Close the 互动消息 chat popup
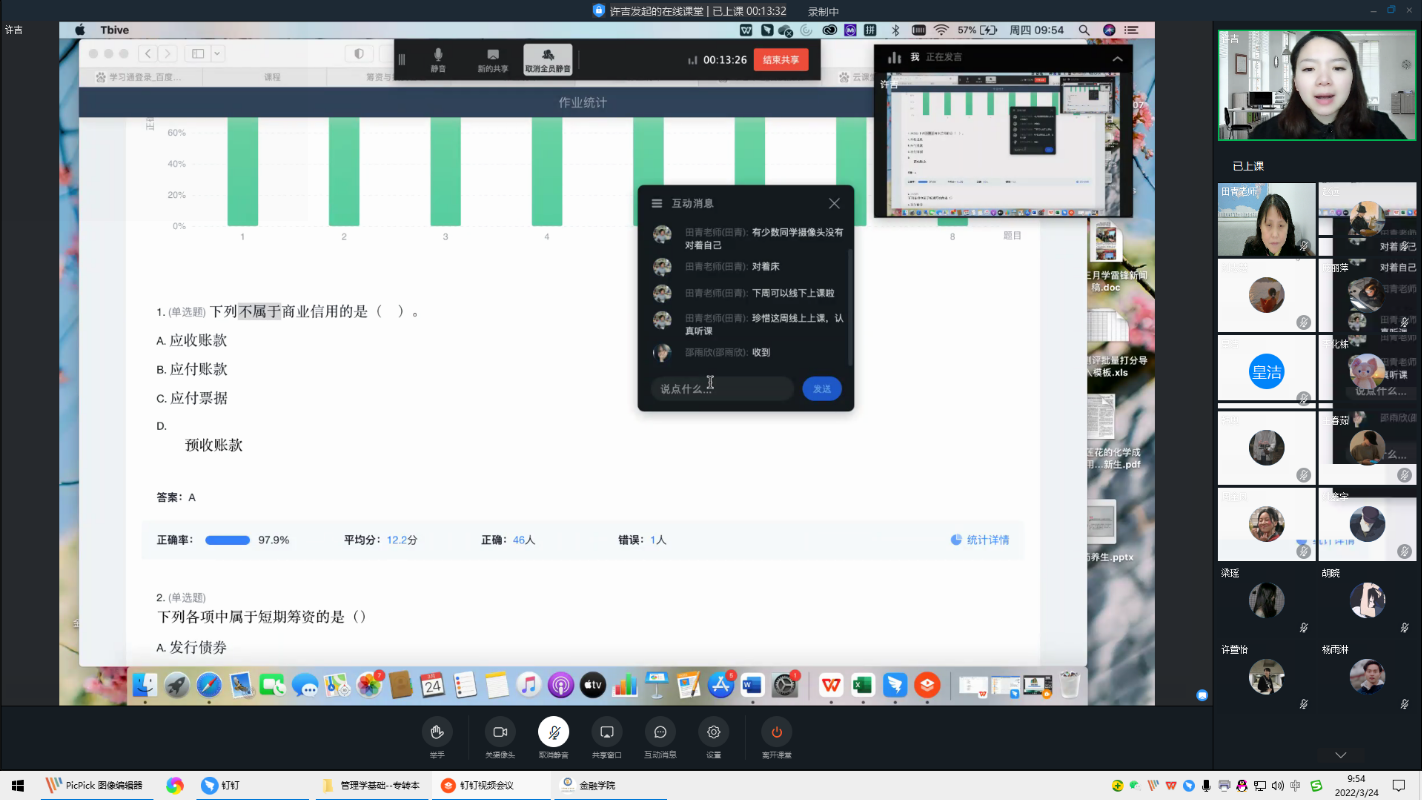Viewport: 1422px width, 800px height. click(834, 203)
